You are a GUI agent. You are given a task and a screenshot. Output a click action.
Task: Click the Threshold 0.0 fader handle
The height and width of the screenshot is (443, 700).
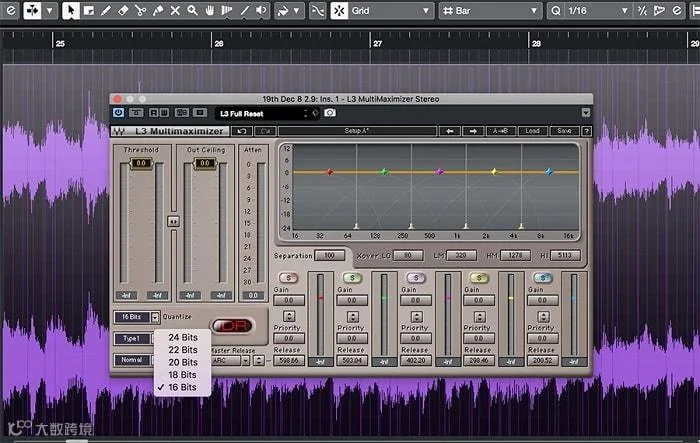point(141,163)
